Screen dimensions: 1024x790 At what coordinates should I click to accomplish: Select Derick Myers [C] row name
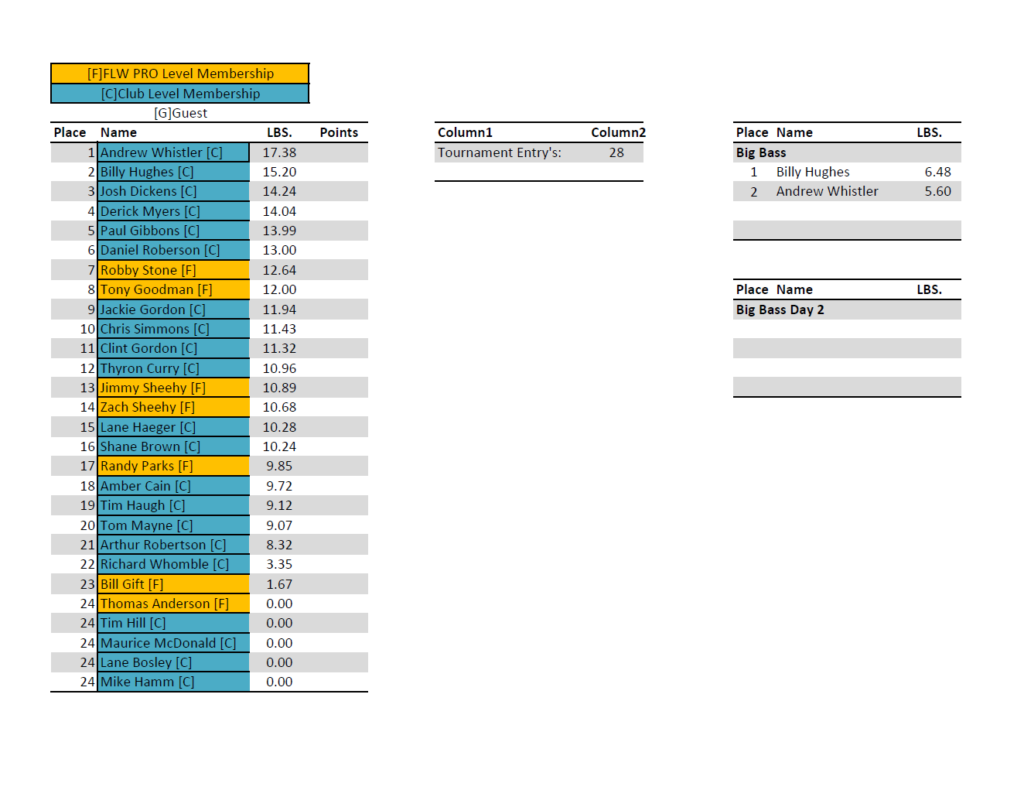173,211
